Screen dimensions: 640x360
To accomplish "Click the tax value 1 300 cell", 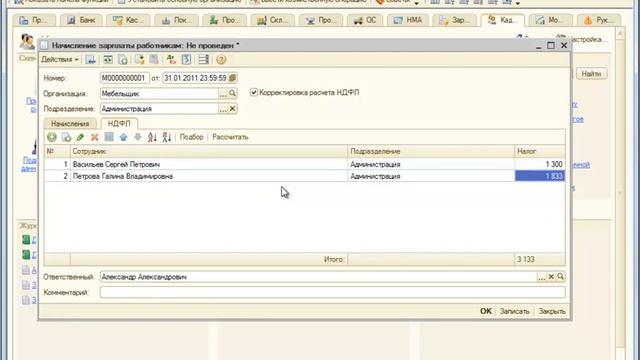I will [x=540, y=164].
